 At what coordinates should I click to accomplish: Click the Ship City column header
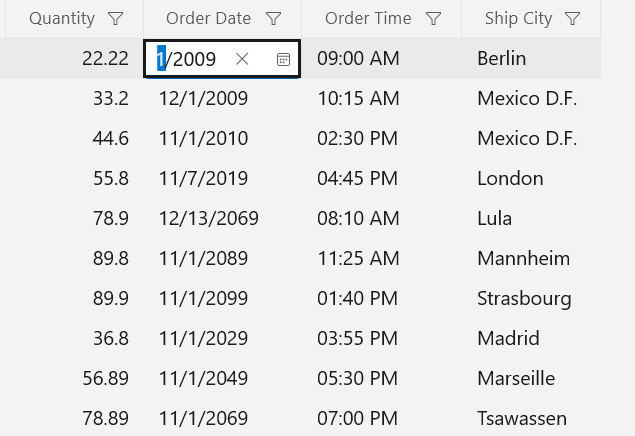518,19
